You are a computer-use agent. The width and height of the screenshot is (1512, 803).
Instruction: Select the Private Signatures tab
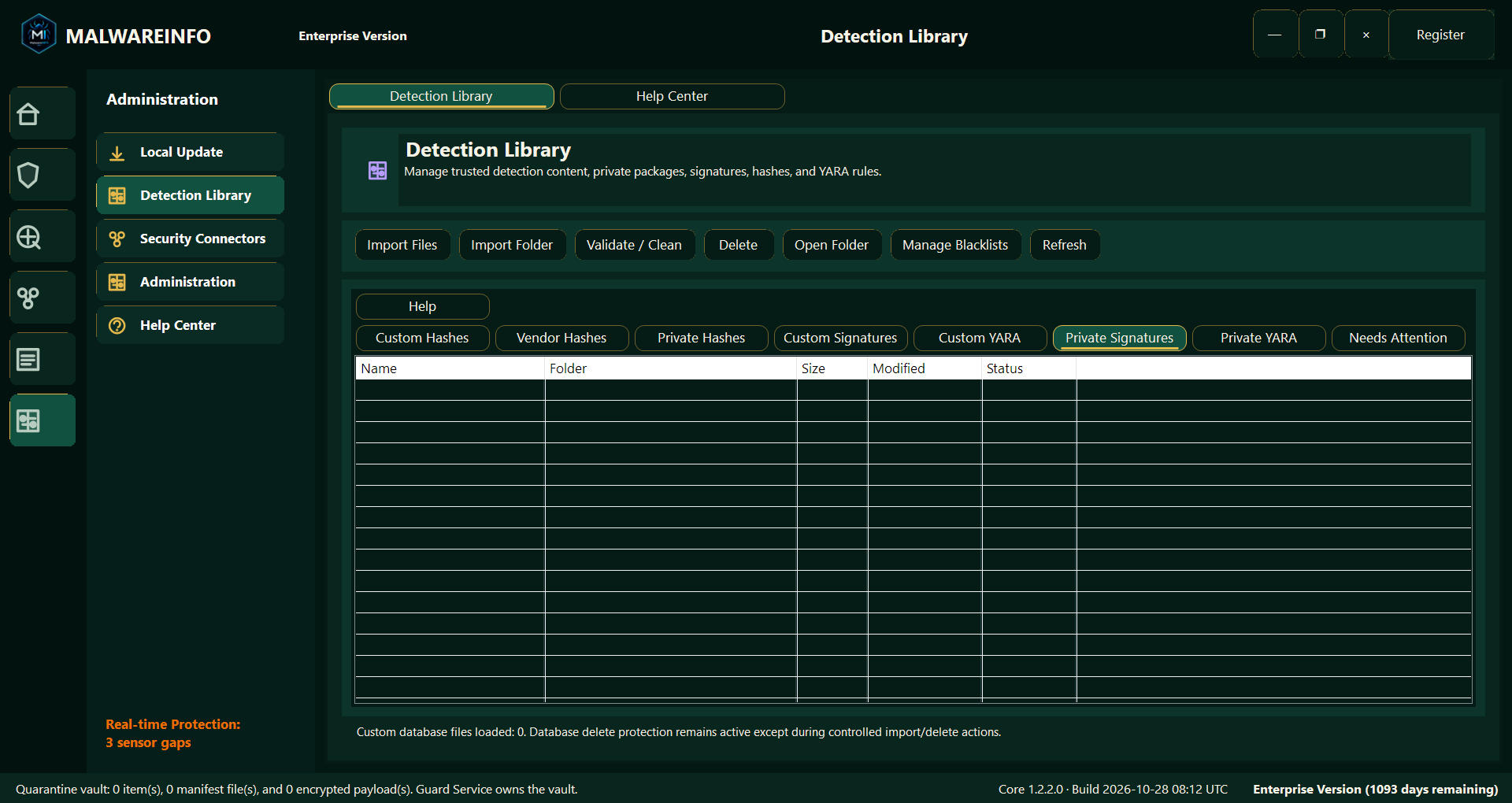1120,338
